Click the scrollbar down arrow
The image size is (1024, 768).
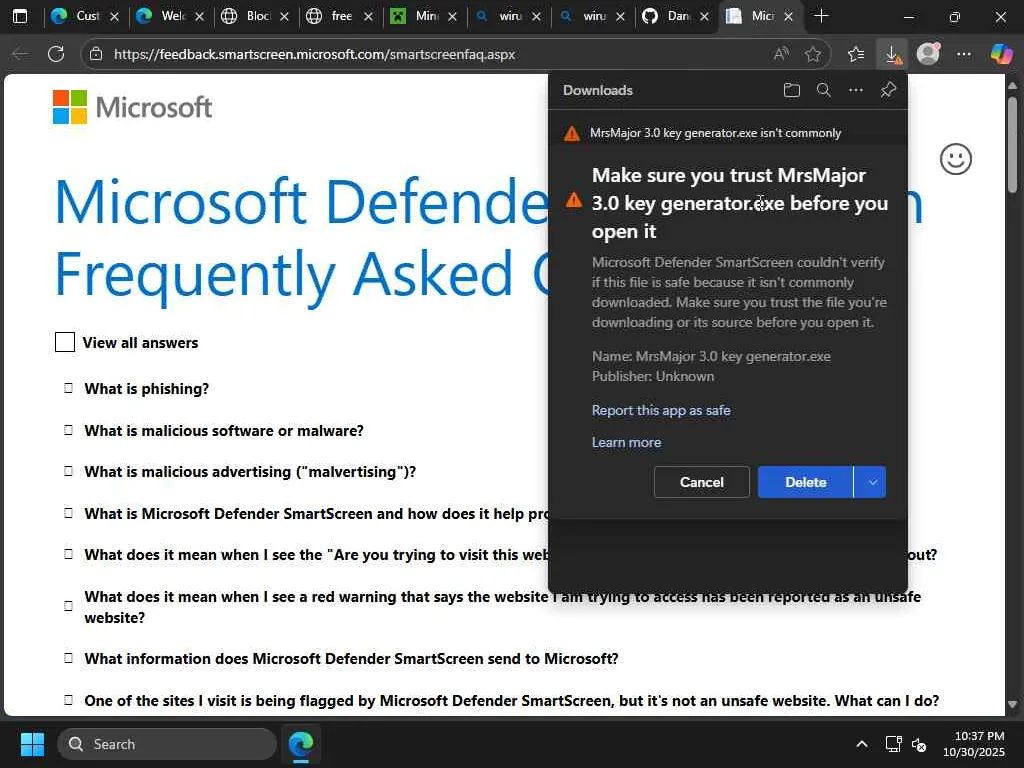click(x=1013, y=704)
